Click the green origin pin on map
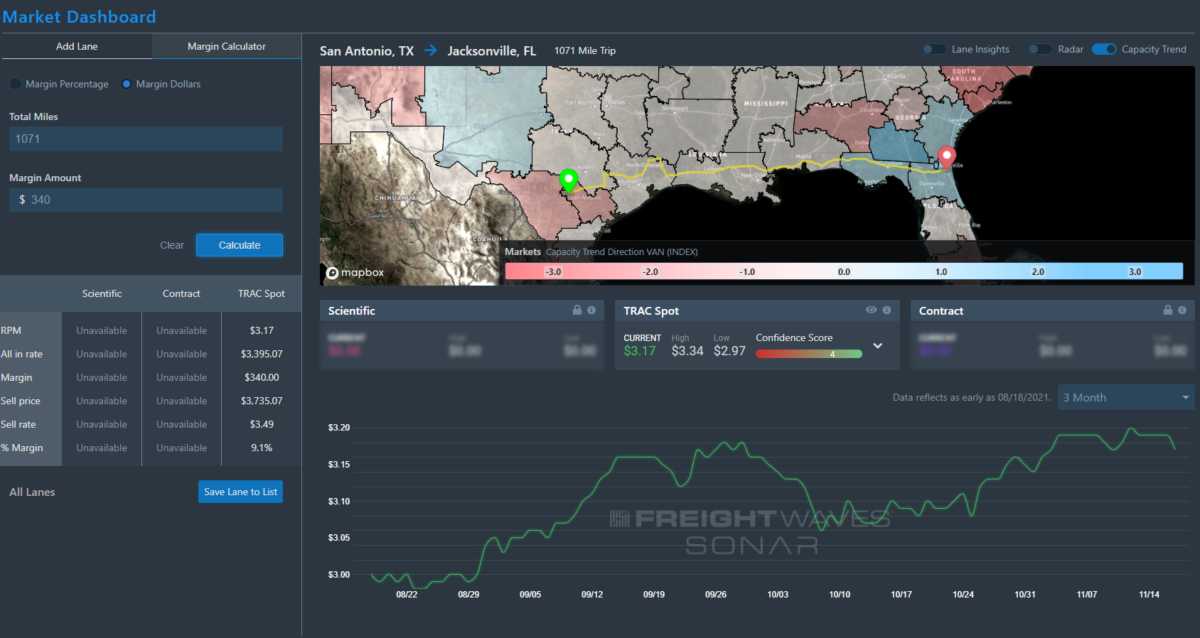This screenshot has width=1200, height=638. pos(568,180)
